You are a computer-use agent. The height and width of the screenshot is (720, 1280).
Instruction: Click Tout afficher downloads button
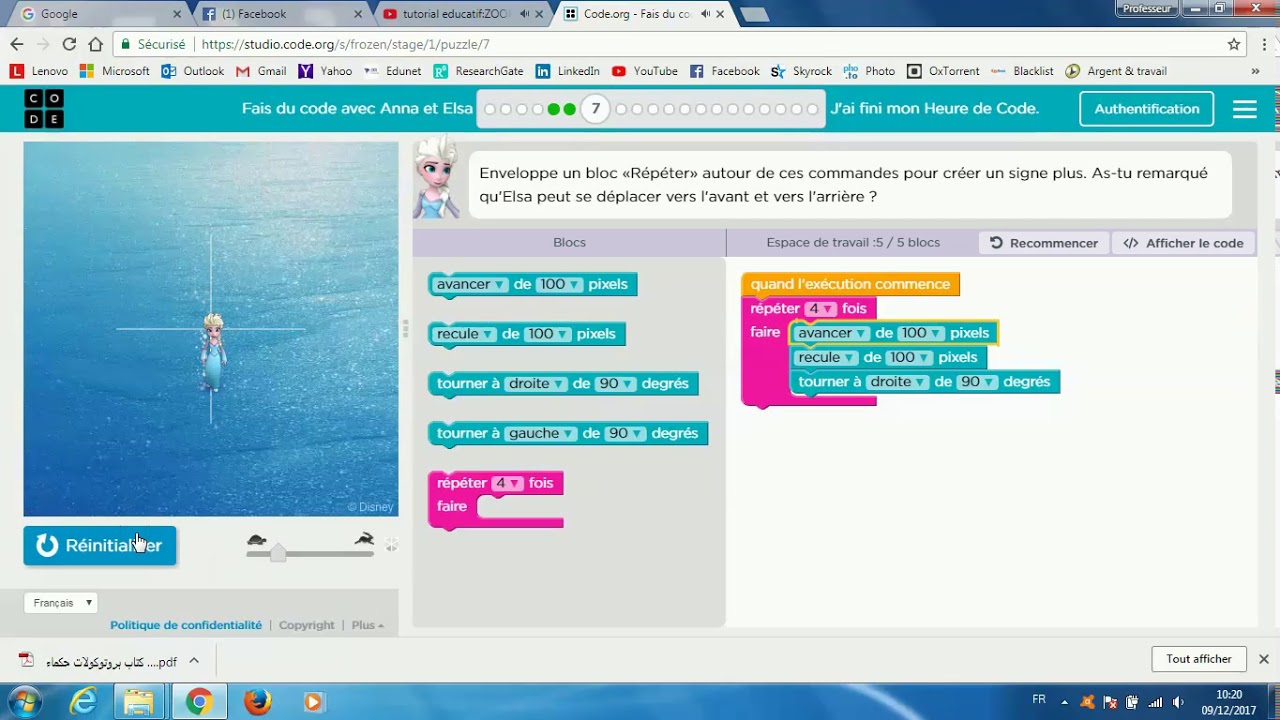pos(1199,659)
